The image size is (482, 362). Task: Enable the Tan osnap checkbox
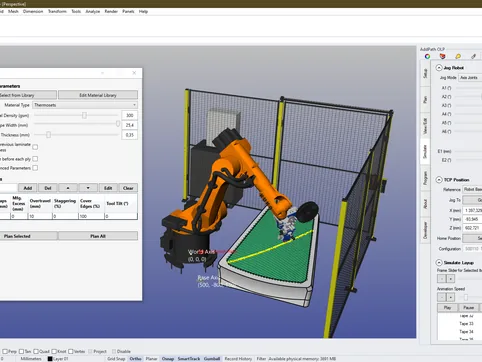click(21, 351)
